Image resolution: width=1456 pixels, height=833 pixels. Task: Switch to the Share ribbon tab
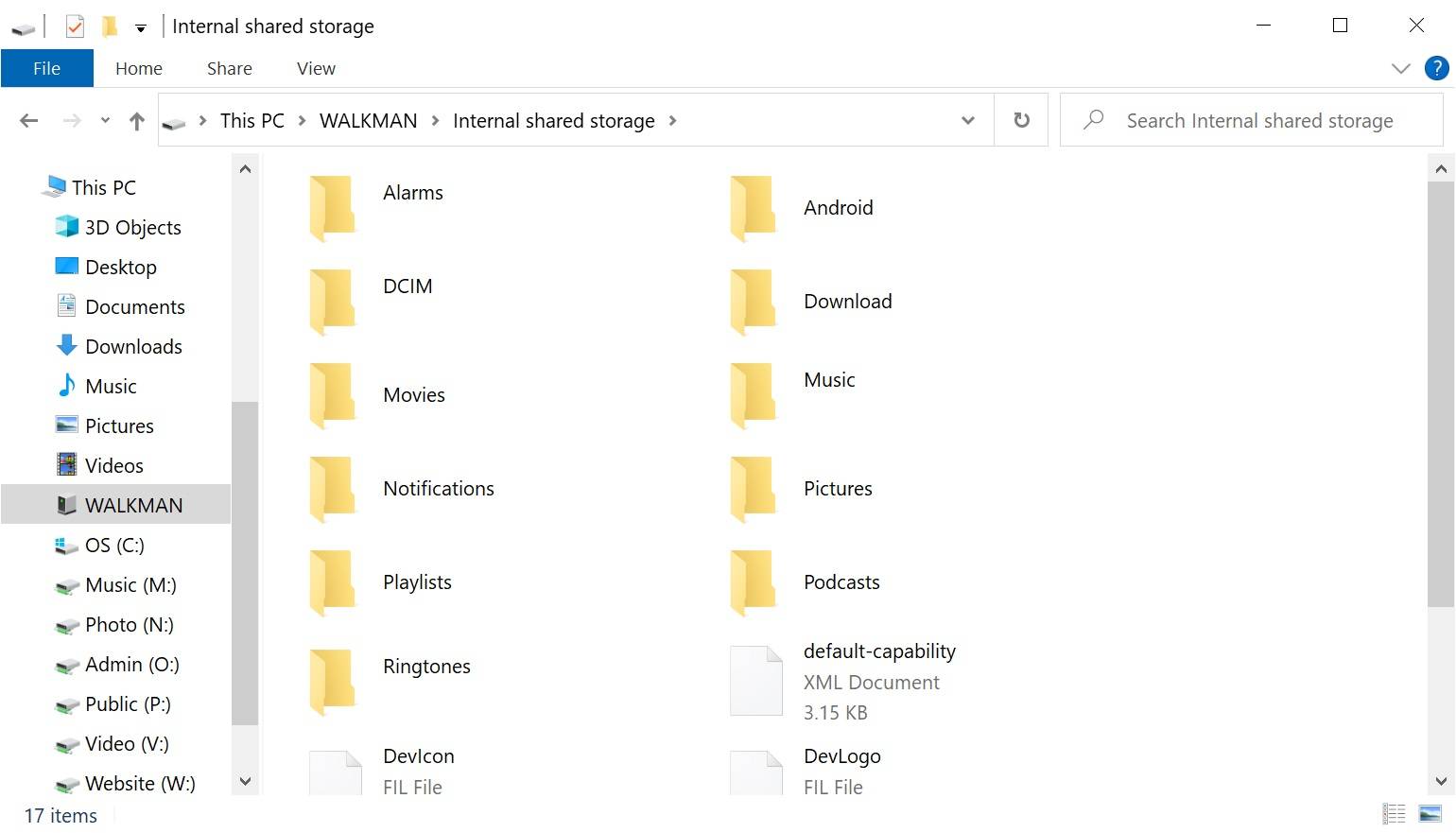(230, 68)
